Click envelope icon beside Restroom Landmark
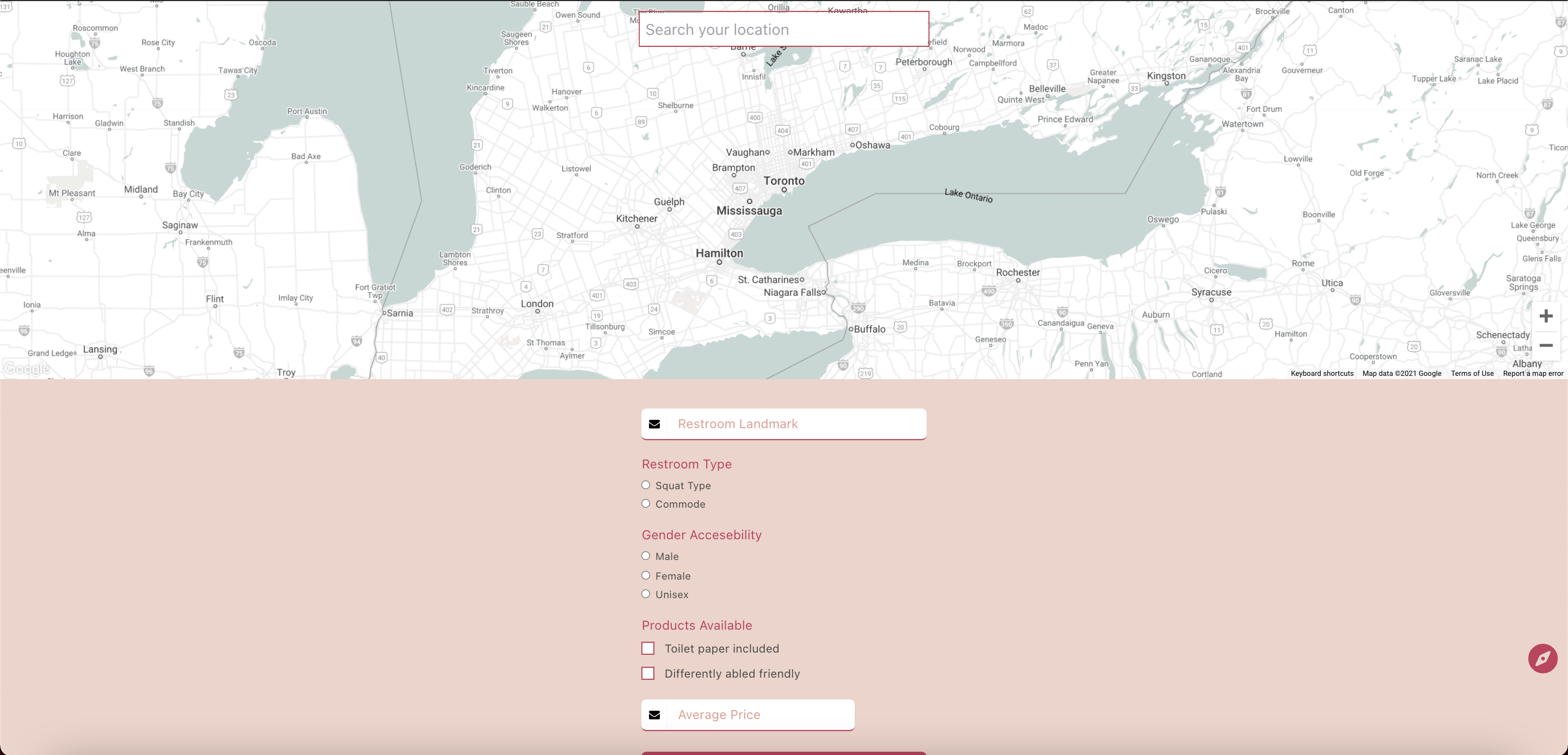Viewport: 1568px width, 755px height. [654, 424]
